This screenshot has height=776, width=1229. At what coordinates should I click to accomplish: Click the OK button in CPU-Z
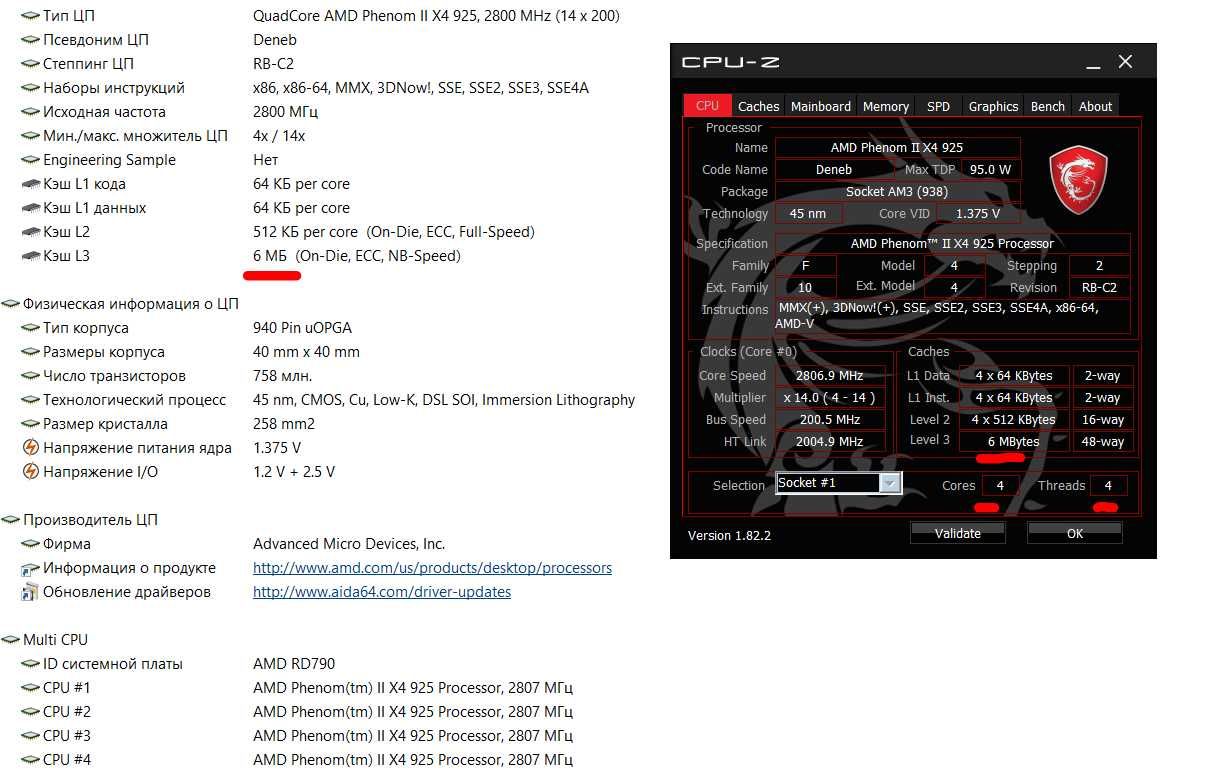pos(1075,533)
